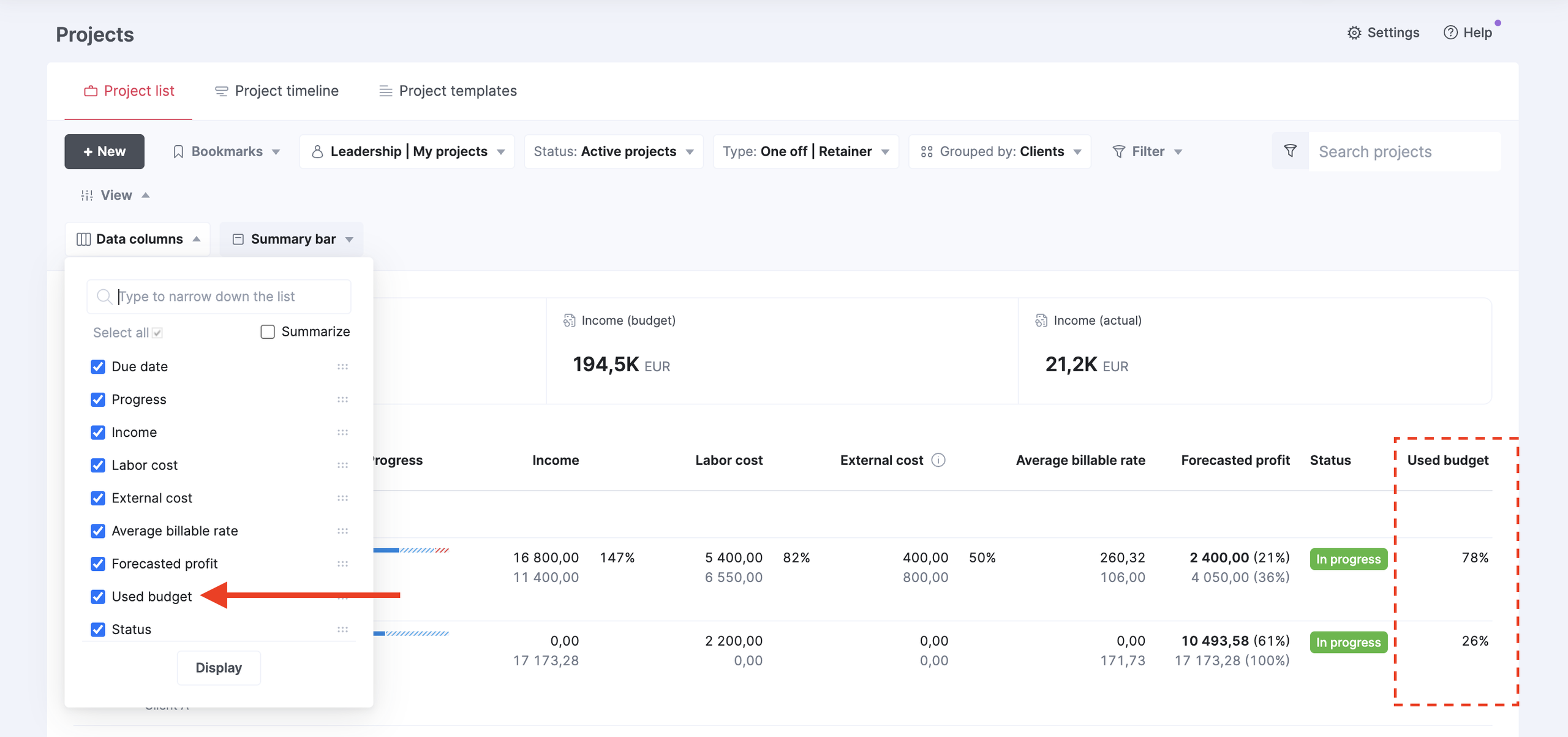Uncheck the Labor cost checkbox
Viewport: 1568px width, 737px height.
(x=98, y=466)
